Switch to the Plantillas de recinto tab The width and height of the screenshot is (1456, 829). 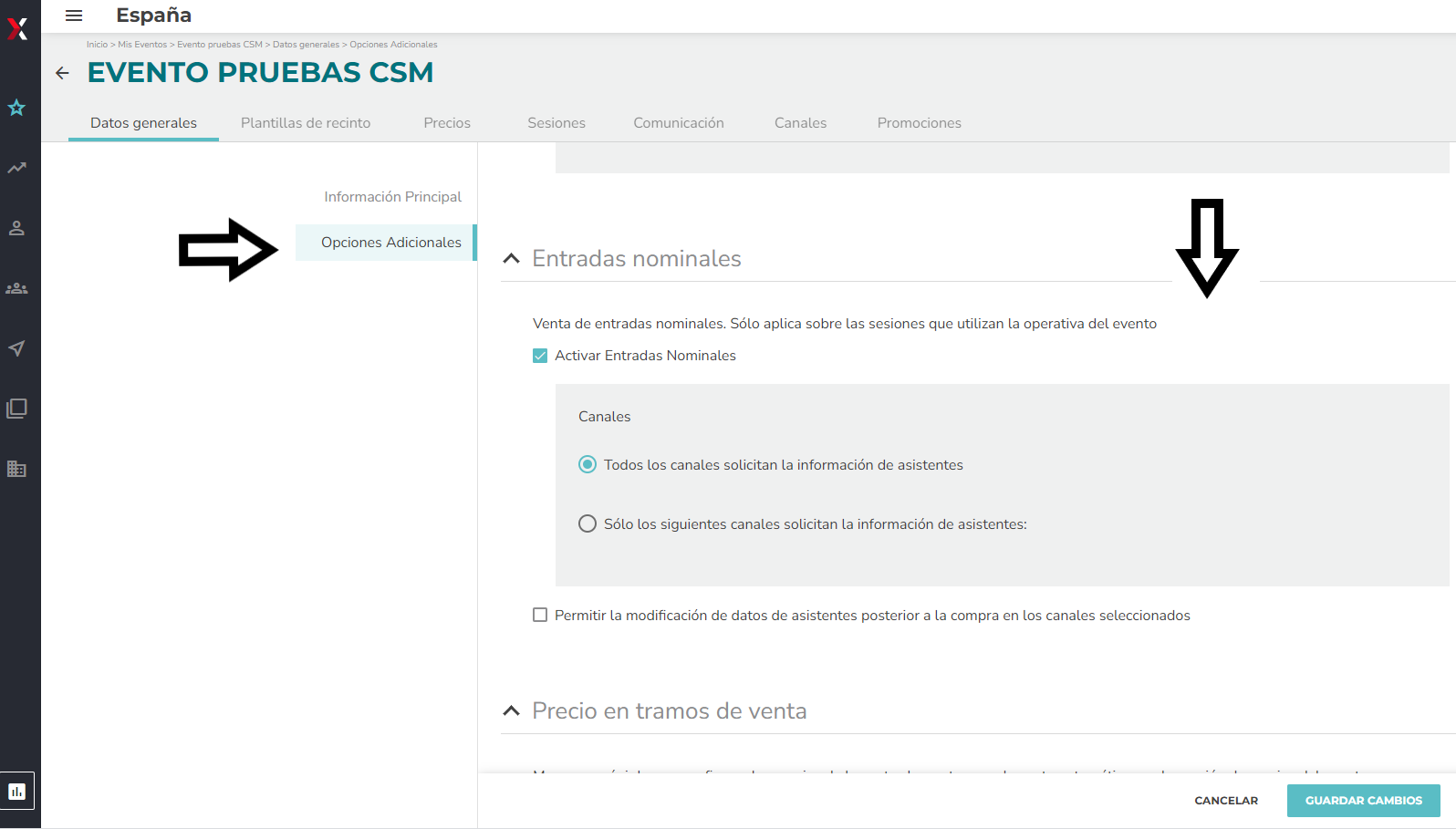click(x=306, y=123)
